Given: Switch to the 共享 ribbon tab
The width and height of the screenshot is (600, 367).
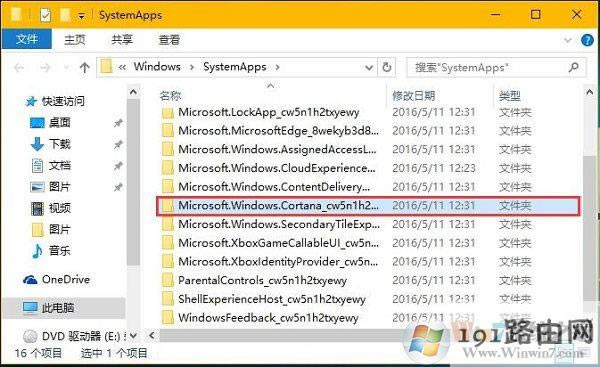Looking at the screenshot, I should tap(122, 39).
